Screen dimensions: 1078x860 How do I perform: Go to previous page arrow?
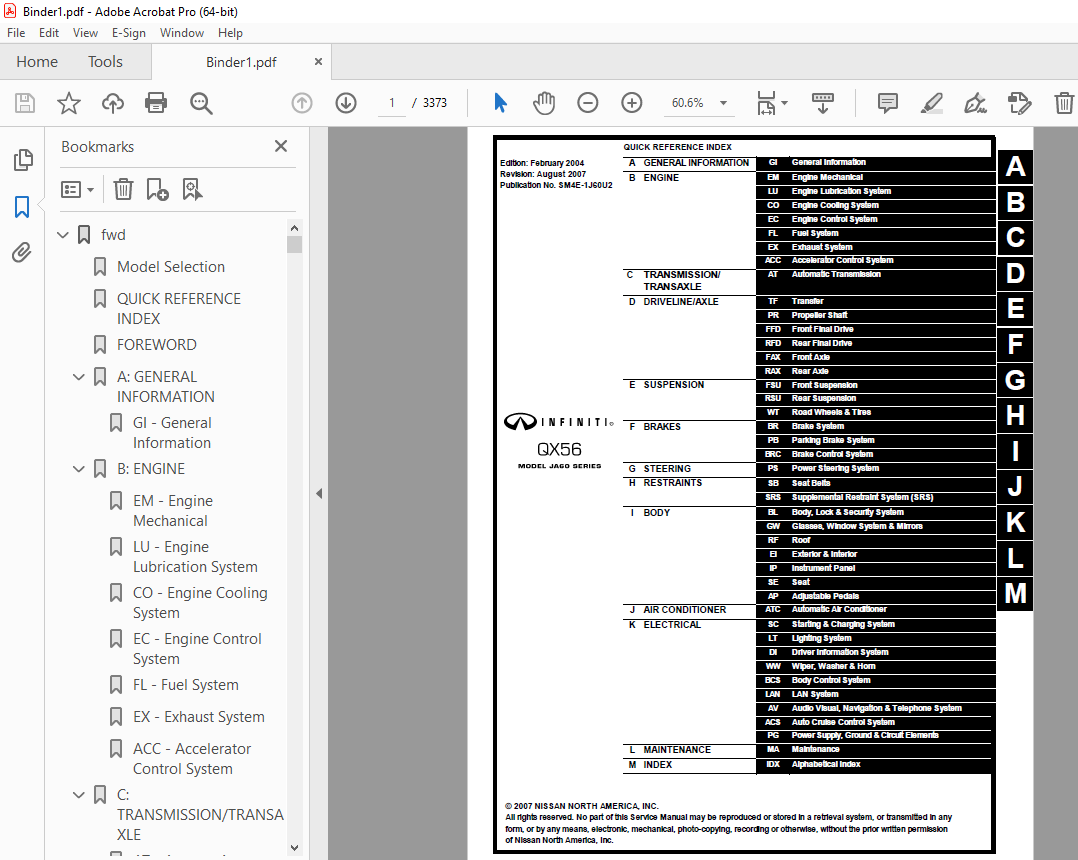pyautogui.click(x=302, y=103)
